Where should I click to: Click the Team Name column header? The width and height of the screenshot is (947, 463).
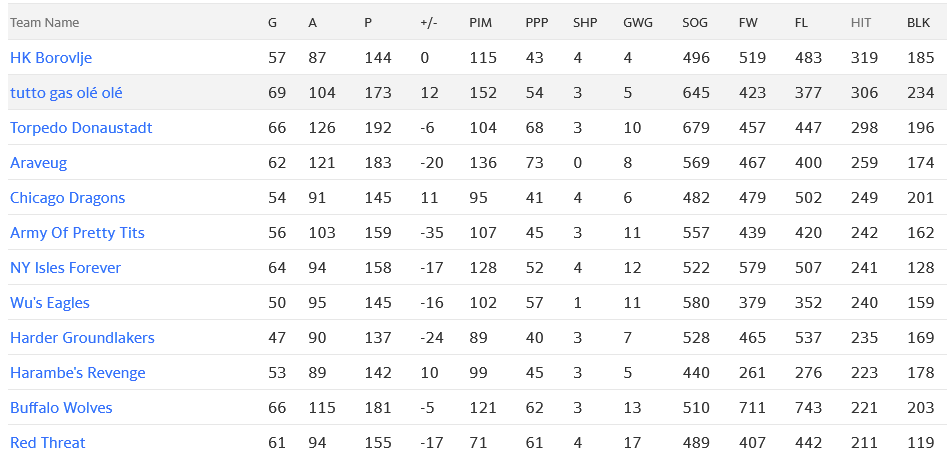pos(44,22)
